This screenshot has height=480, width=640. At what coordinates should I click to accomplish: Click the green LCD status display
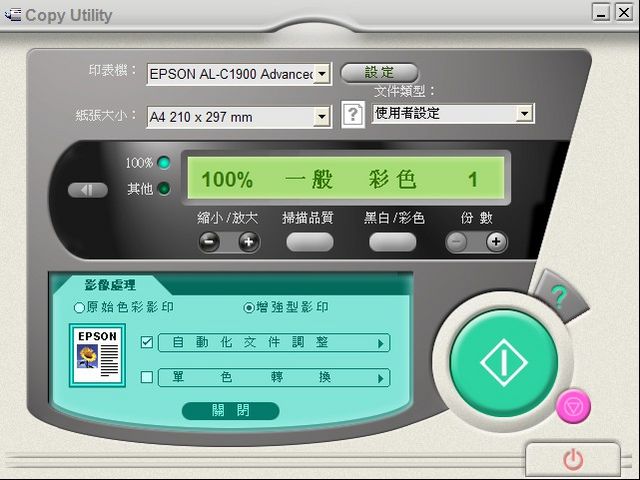click(x=346, y=178)
